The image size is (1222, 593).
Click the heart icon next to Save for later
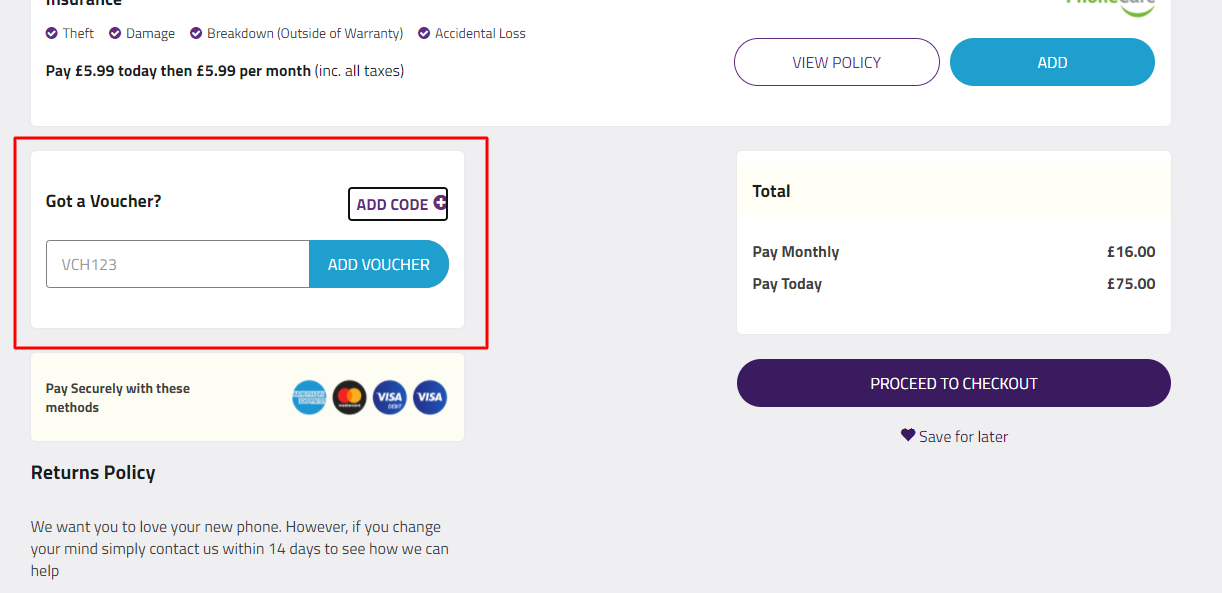click(x=907, y=435)
